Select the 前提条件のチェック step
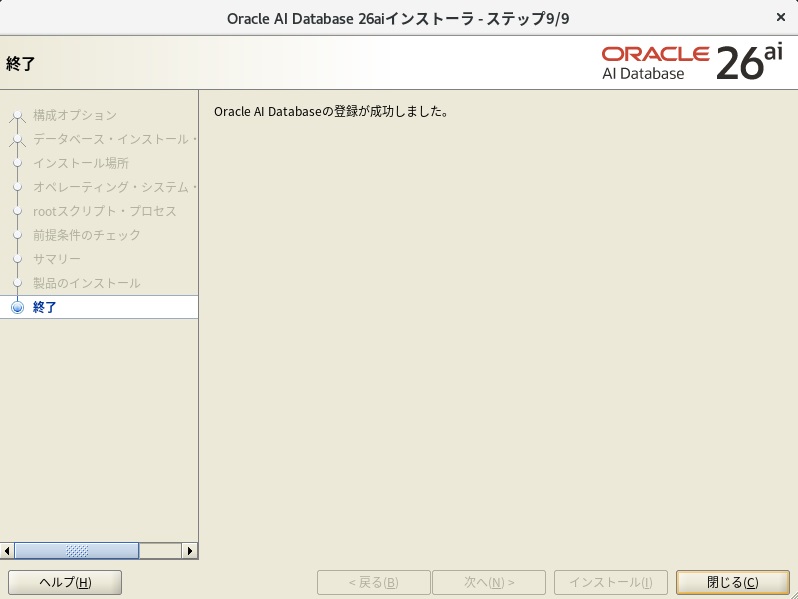 tap(87, 235)
